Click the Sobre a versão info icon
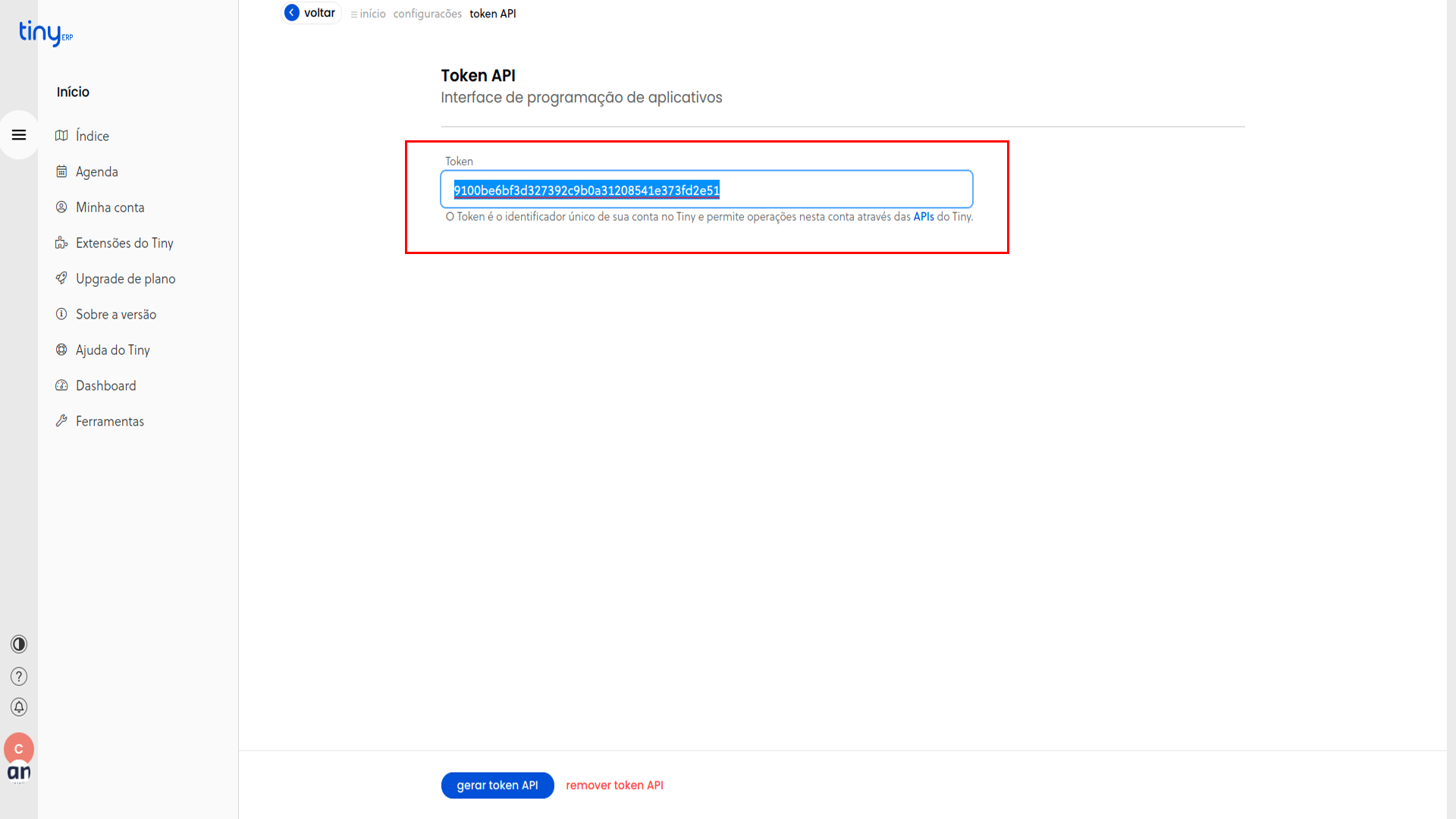This screenshot has height=819, width=1456. [61, 314]
